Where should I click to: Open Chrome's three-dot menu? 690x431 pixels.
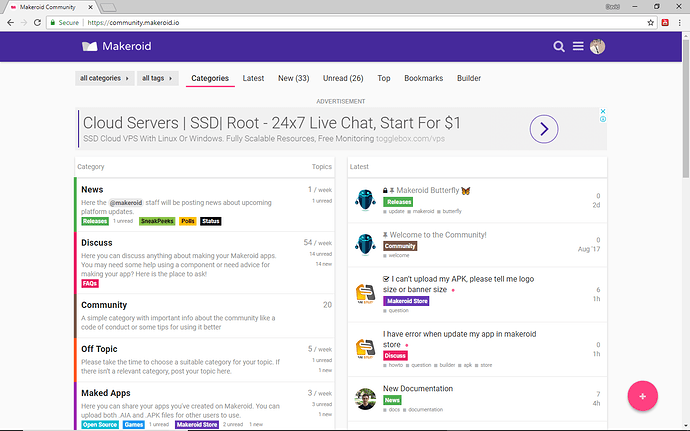click(679, 21)
